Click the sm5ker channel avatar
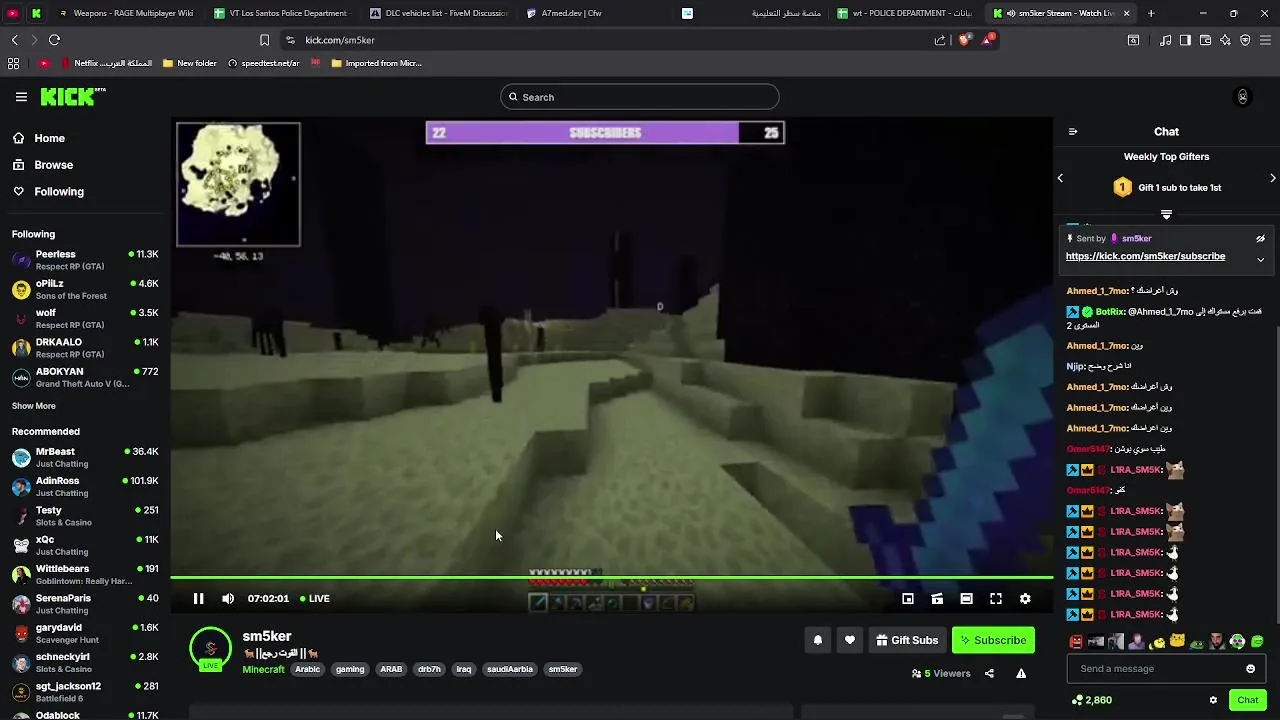 [x=210, y=648]
